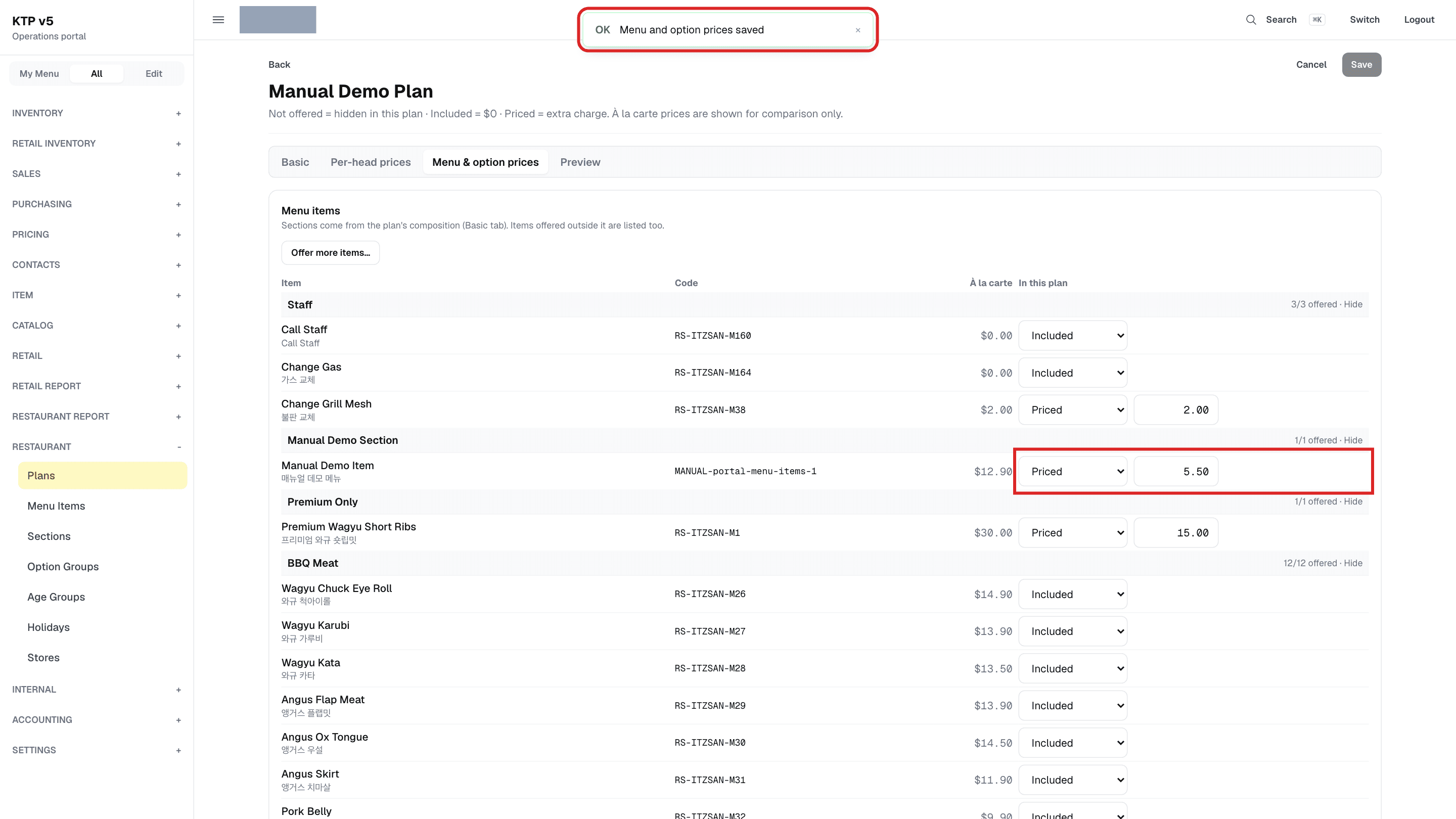Toggle the hamburger sidebar menu icon
Viewport: 1456px width, 819px height.
tap(218, 20)
